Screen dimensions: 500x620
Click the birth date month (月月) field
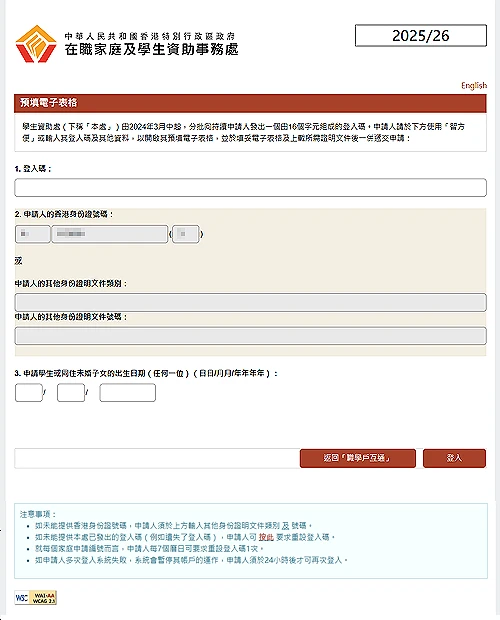coord(71,393)
